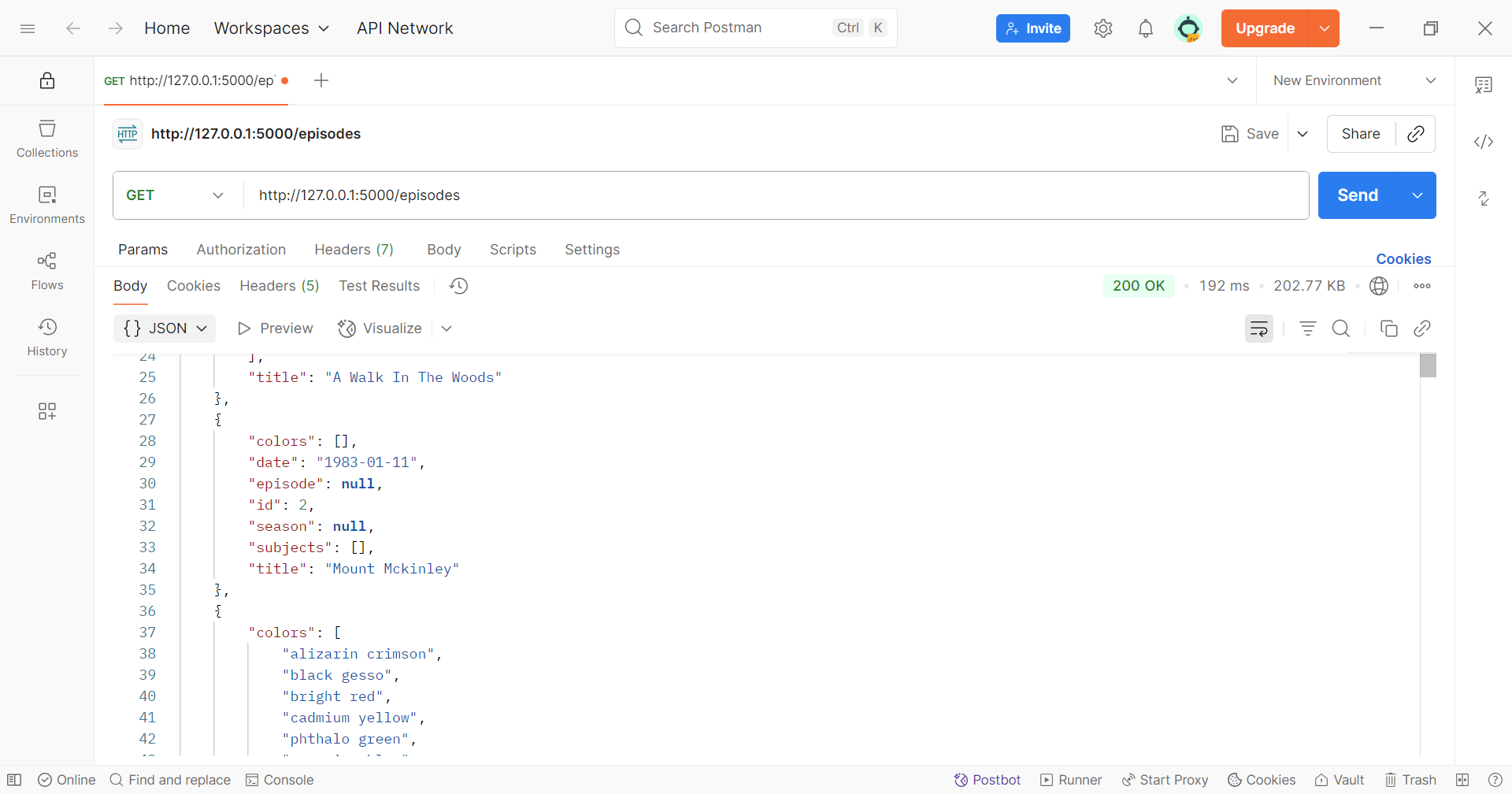
Task: Open the History sidebar panel
Action: tap(47, 337)
